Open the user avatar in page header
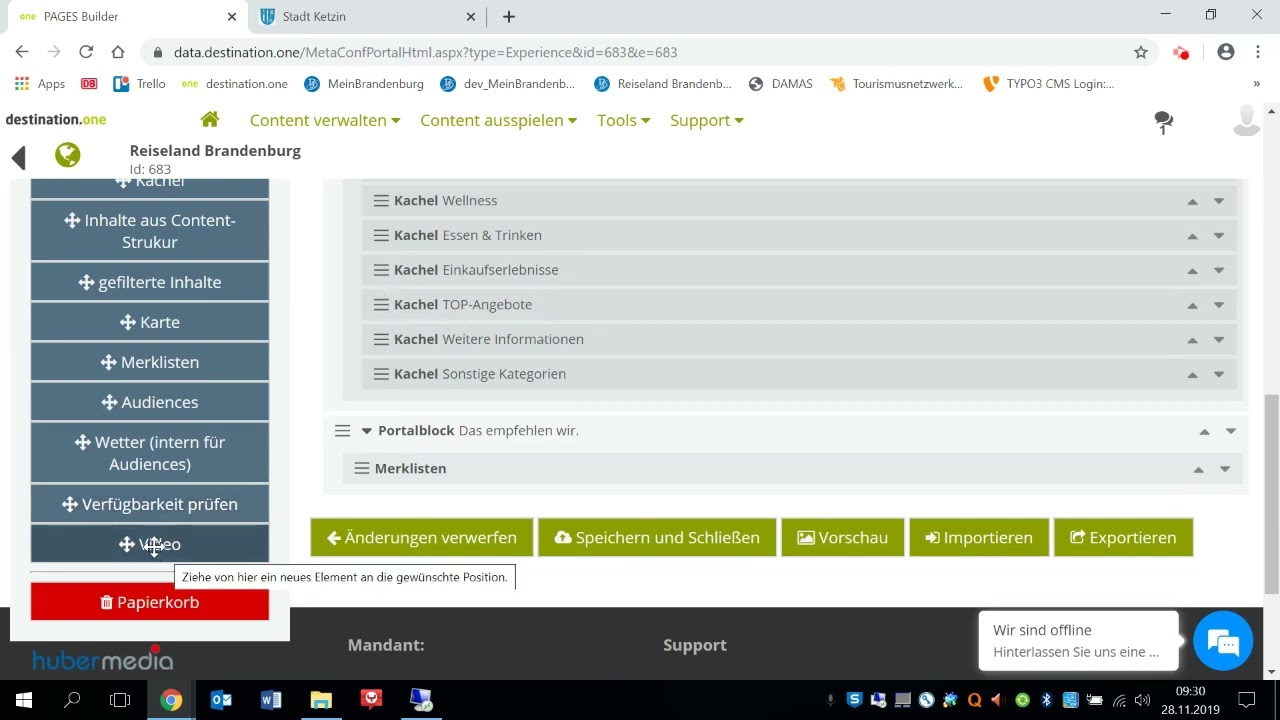Image resolution: width=1280 pixels, height=720 pixels. 1246,120
